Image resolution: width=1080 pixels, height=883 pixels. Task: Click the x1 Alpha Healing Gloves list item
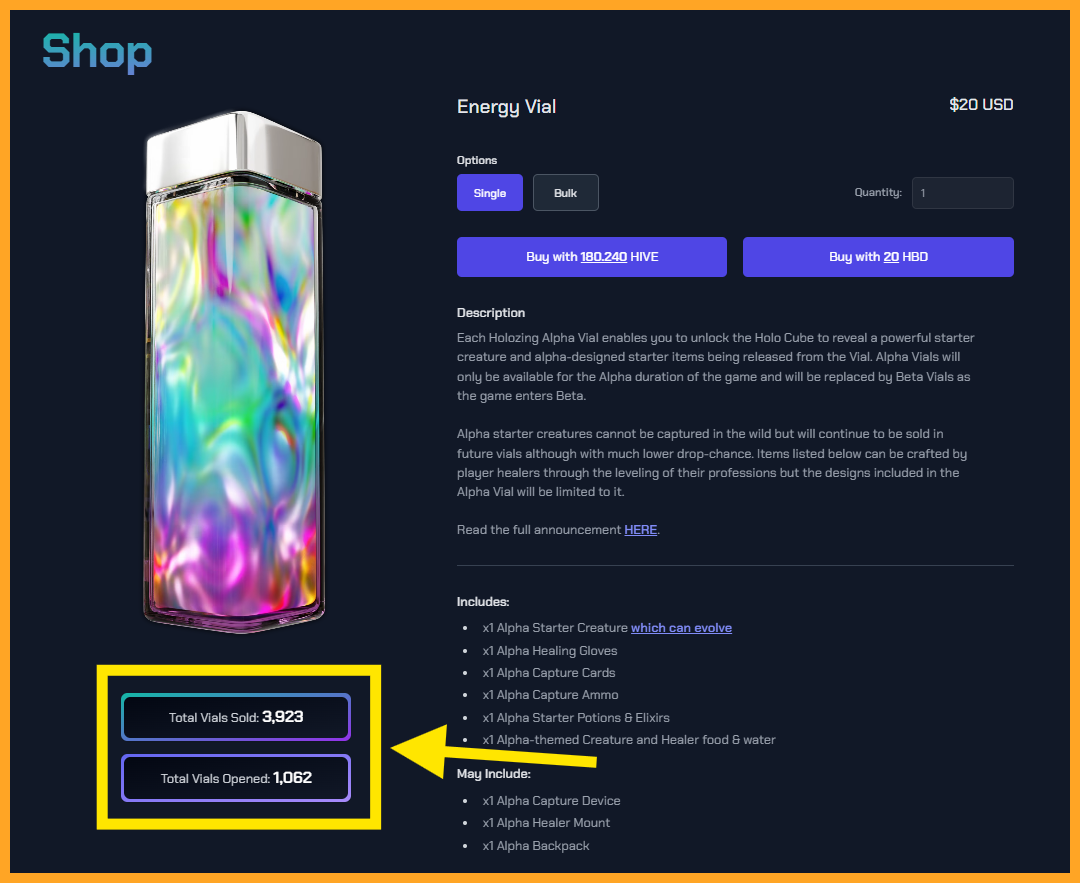pyautogui.click(x=550, y=651)
